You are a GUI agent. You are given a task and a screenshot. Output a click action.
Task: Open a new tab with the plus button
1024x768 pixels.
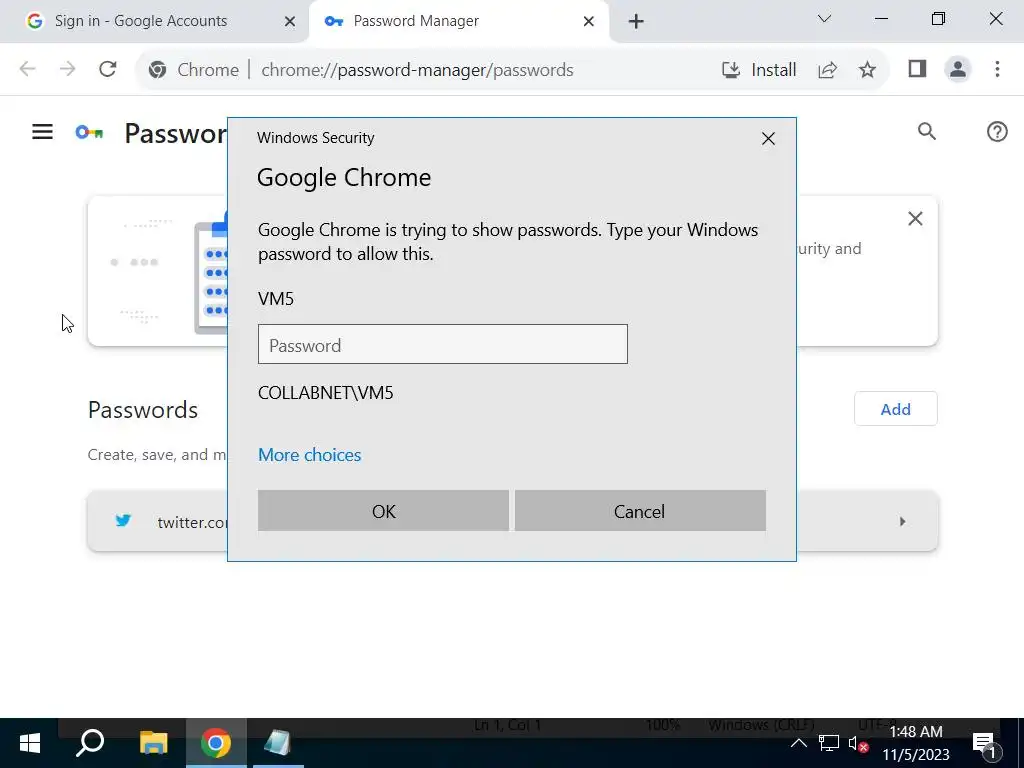635,22
